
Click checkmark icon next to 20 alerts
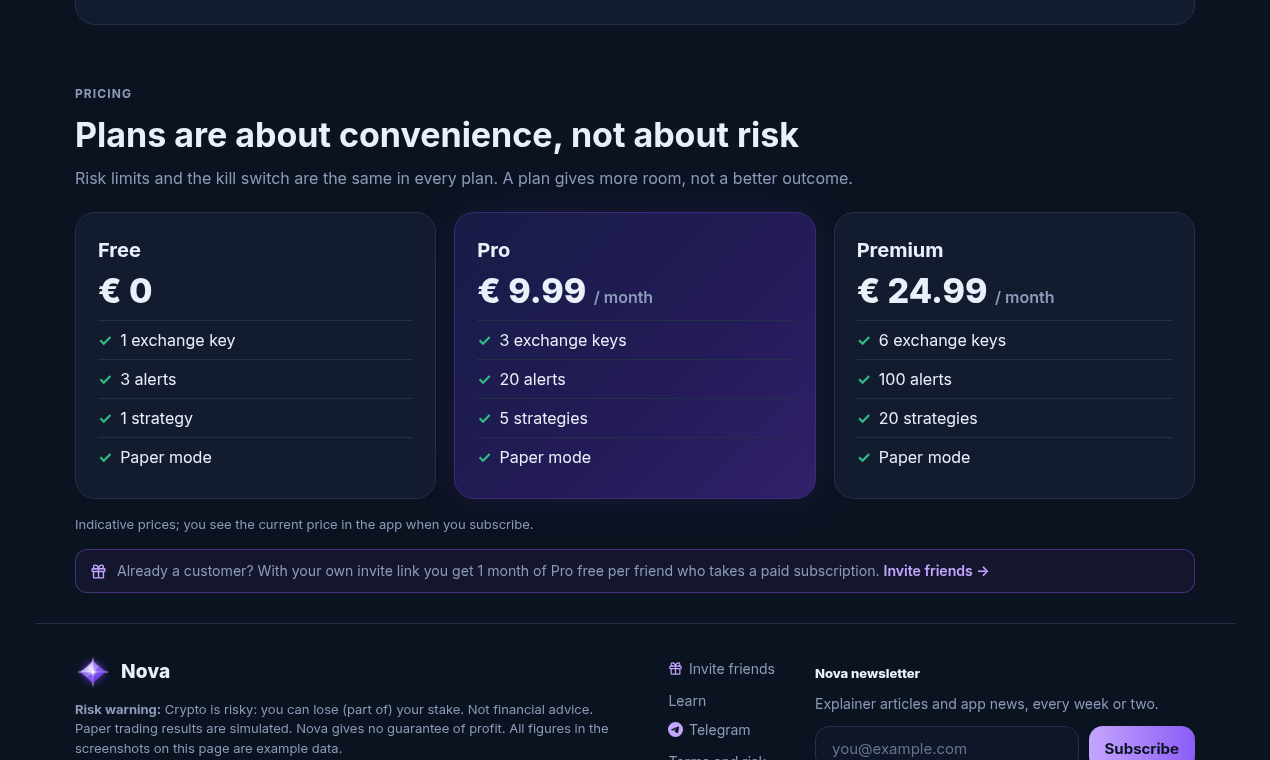(484, 379)
